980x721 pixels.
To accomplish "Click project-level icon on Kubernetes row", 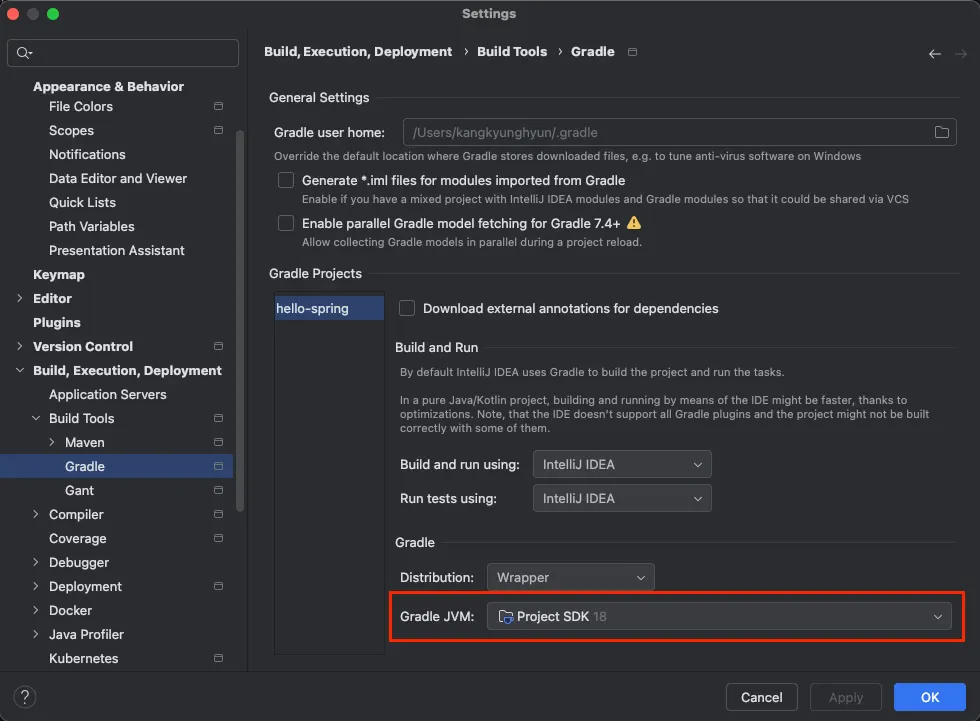I will point(218,658).
